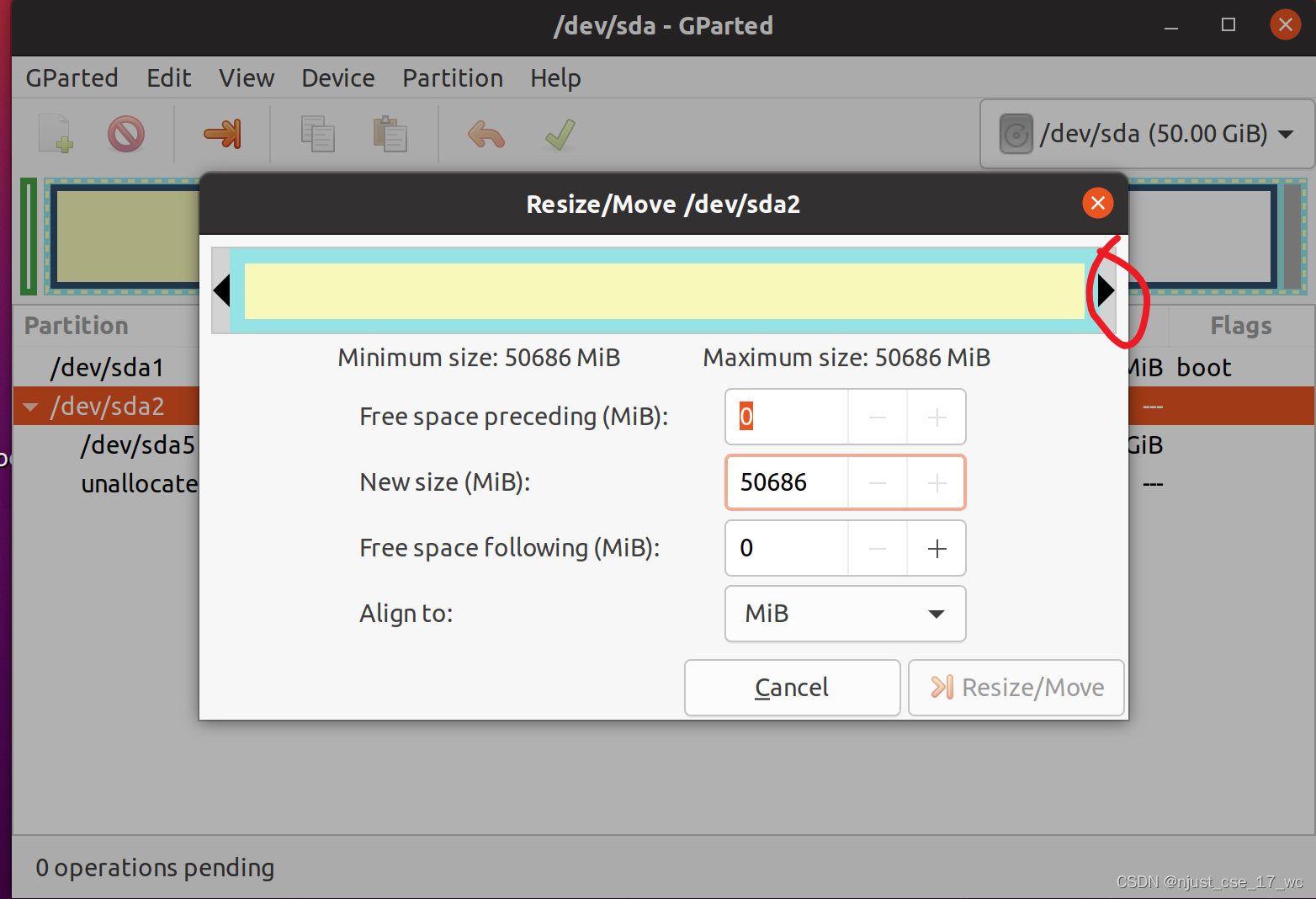Maximize the GParted window
This screenshot has height=899, width=1316.
(x=1228, y=25)
